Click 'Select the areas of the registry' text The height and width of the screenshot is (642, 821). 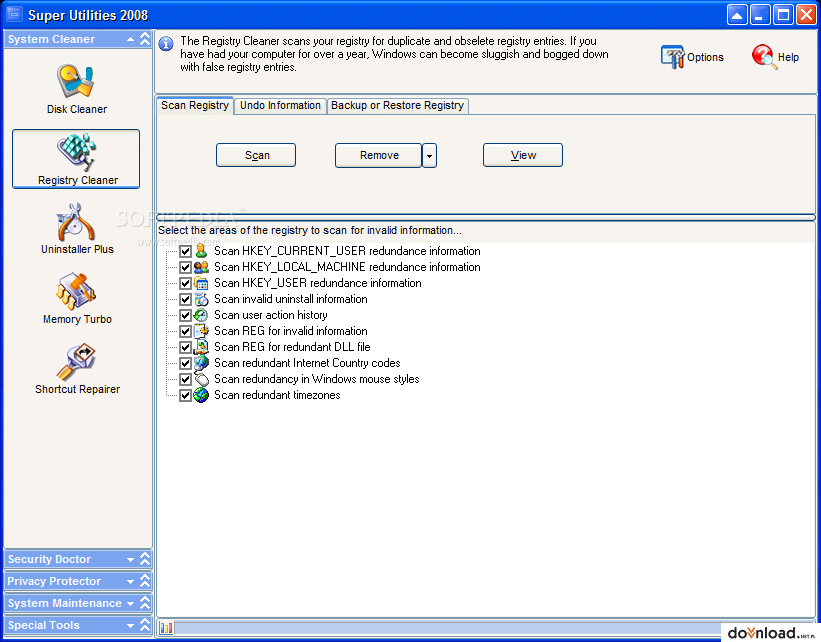point(310,230)
